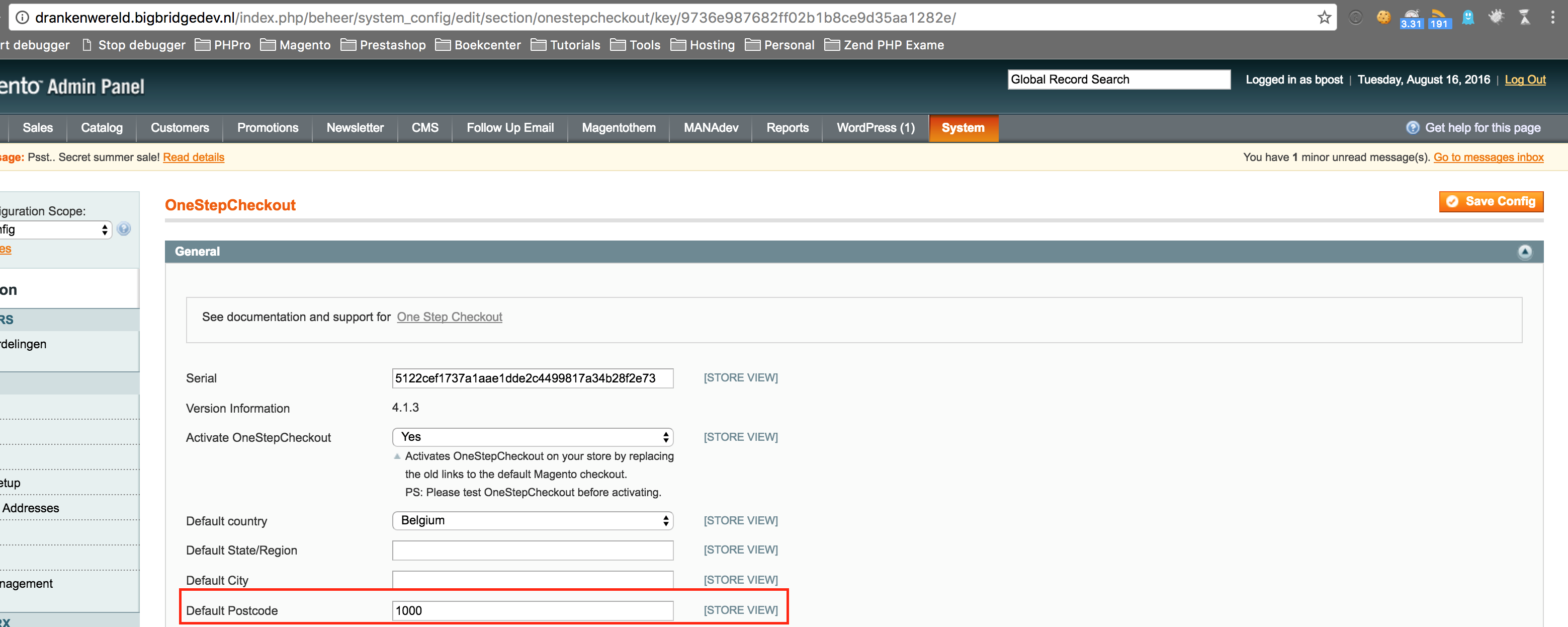Collapse the General section
This screenshot has width=1568, height=627.
coord(1524,252)
